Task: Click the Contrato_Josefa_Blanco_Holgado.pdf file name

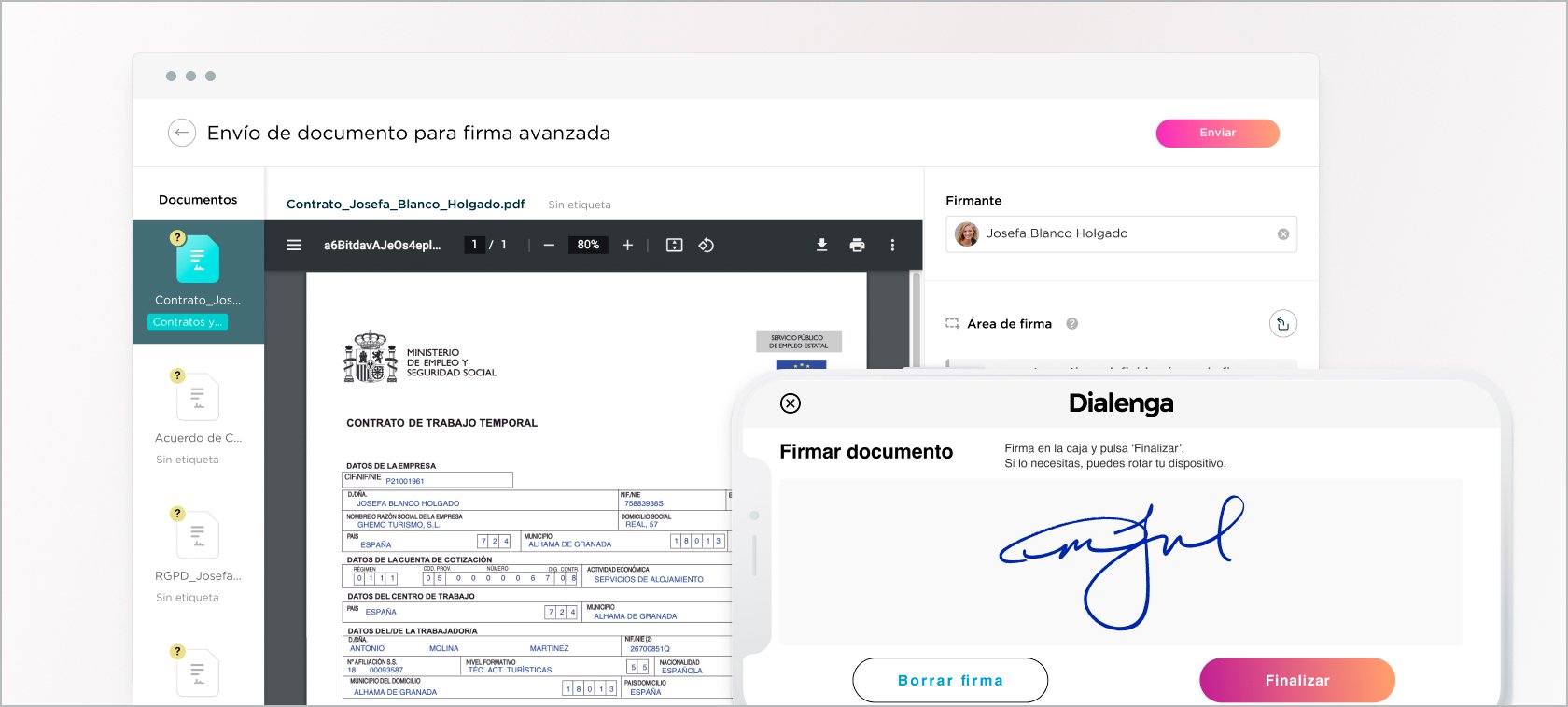Action: [405, 204]
